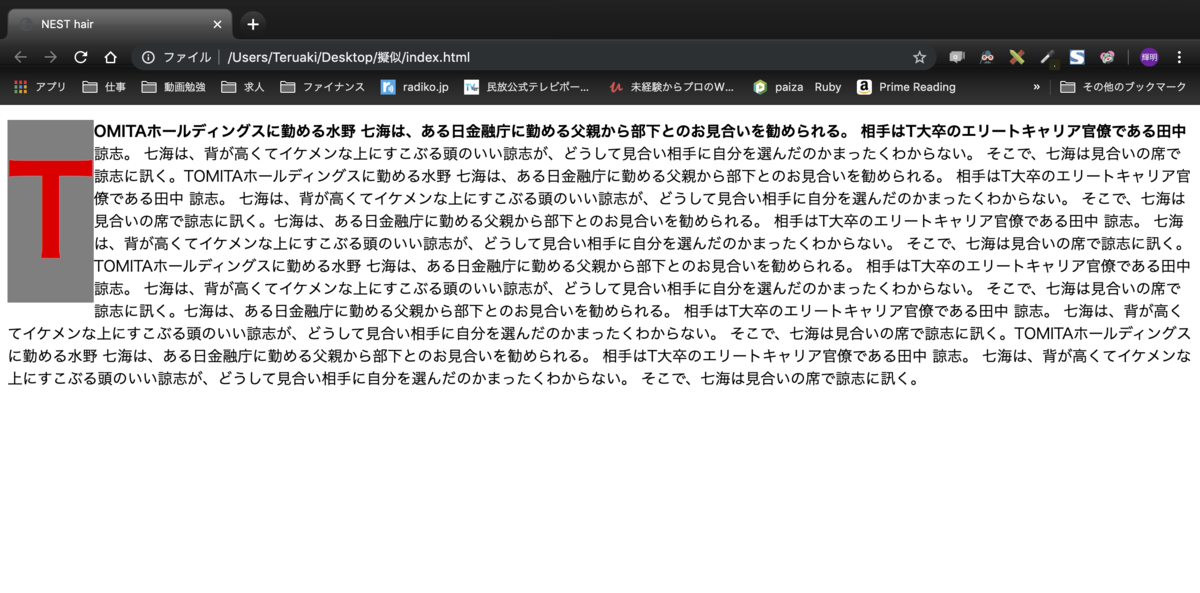Select the NEST hair tab
The image size is (1200, 593).
coord(120,24)
